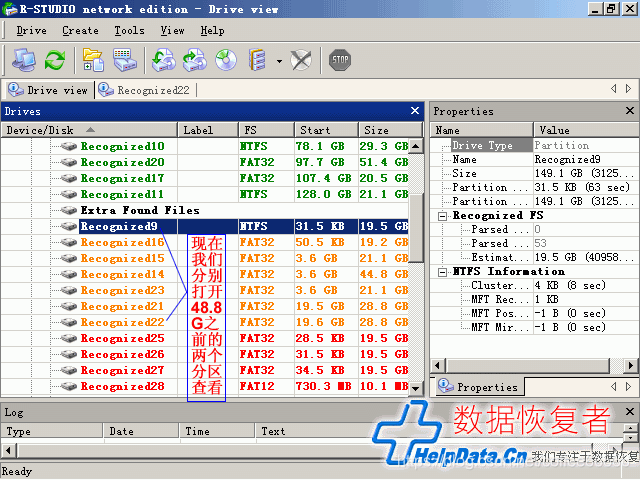Click the Open Drive Files folder icon

pyautogui.click(x=93, y=60)
